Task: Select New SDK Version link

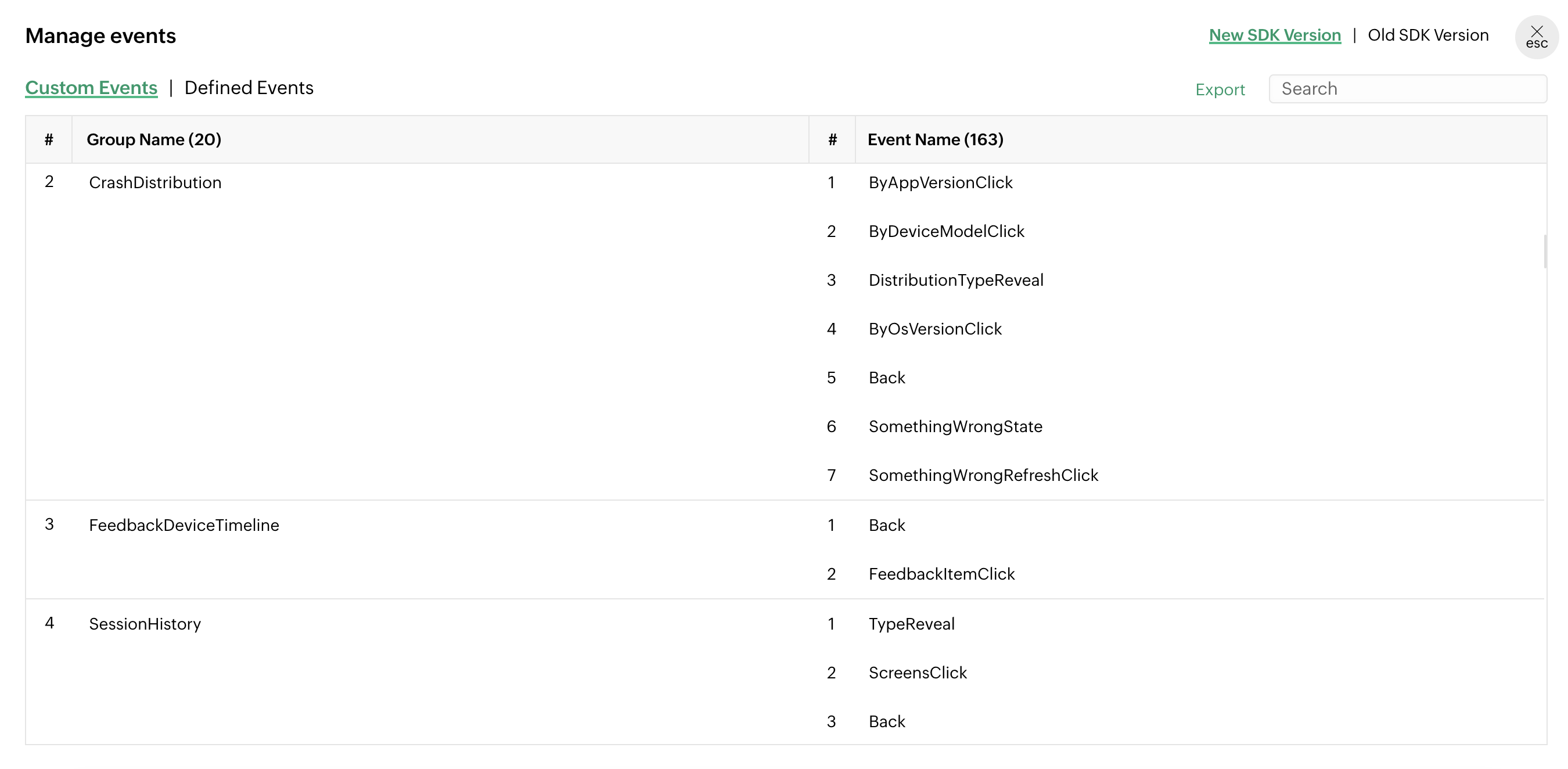Action: (1274, 35)
